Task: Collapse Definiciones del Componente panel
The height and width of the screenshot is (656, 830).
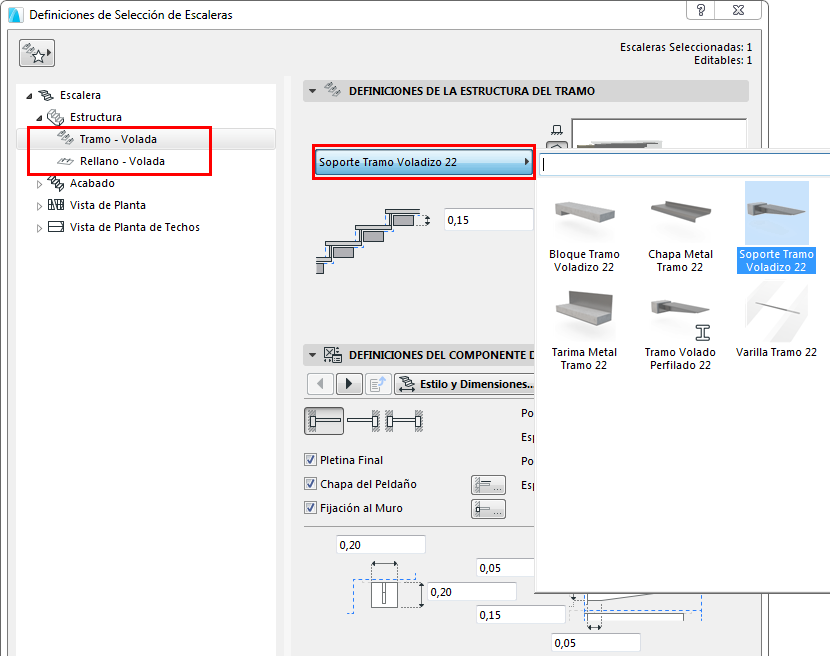Action: click(x=312, y=355)
